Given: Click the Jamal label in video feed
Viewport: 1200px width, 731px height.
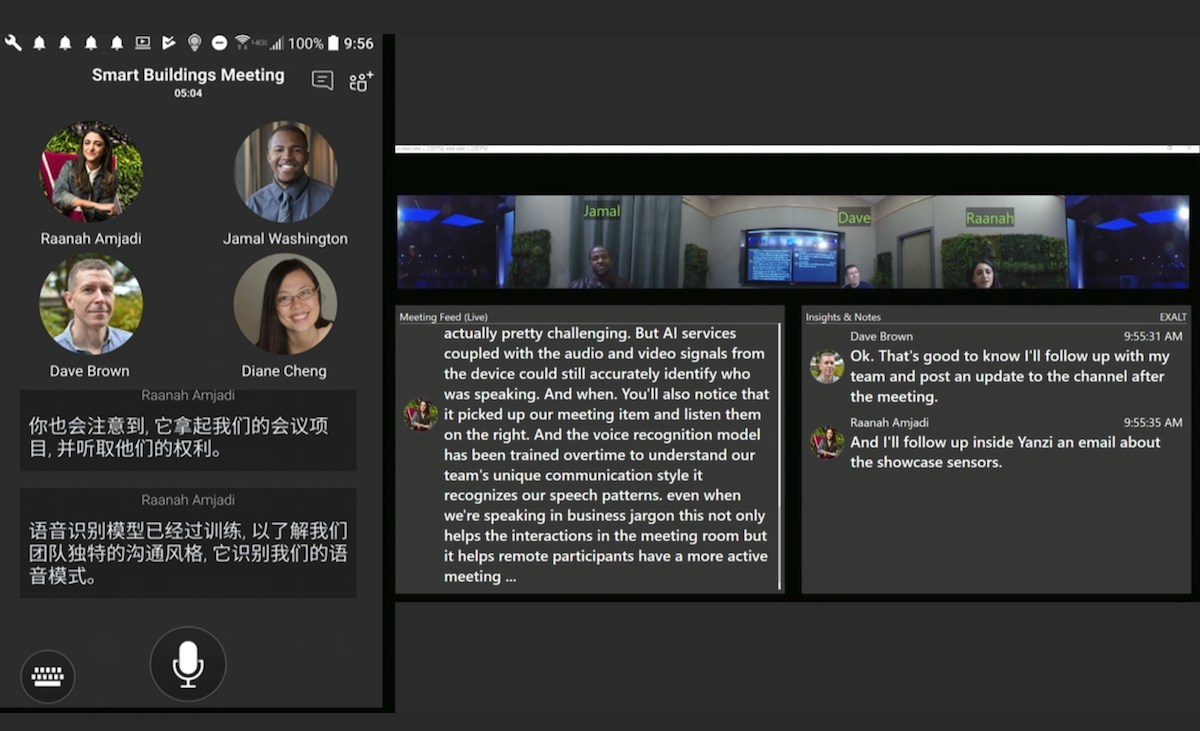Looking at the screenshot, I should coord(602,211).
